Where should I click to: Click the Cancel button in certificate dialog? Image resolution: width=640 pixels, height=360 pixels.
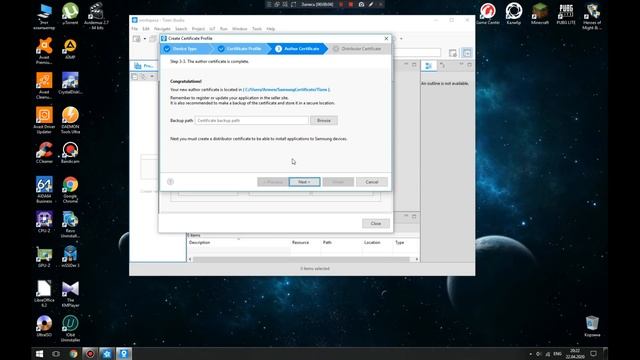coord(371,182)
